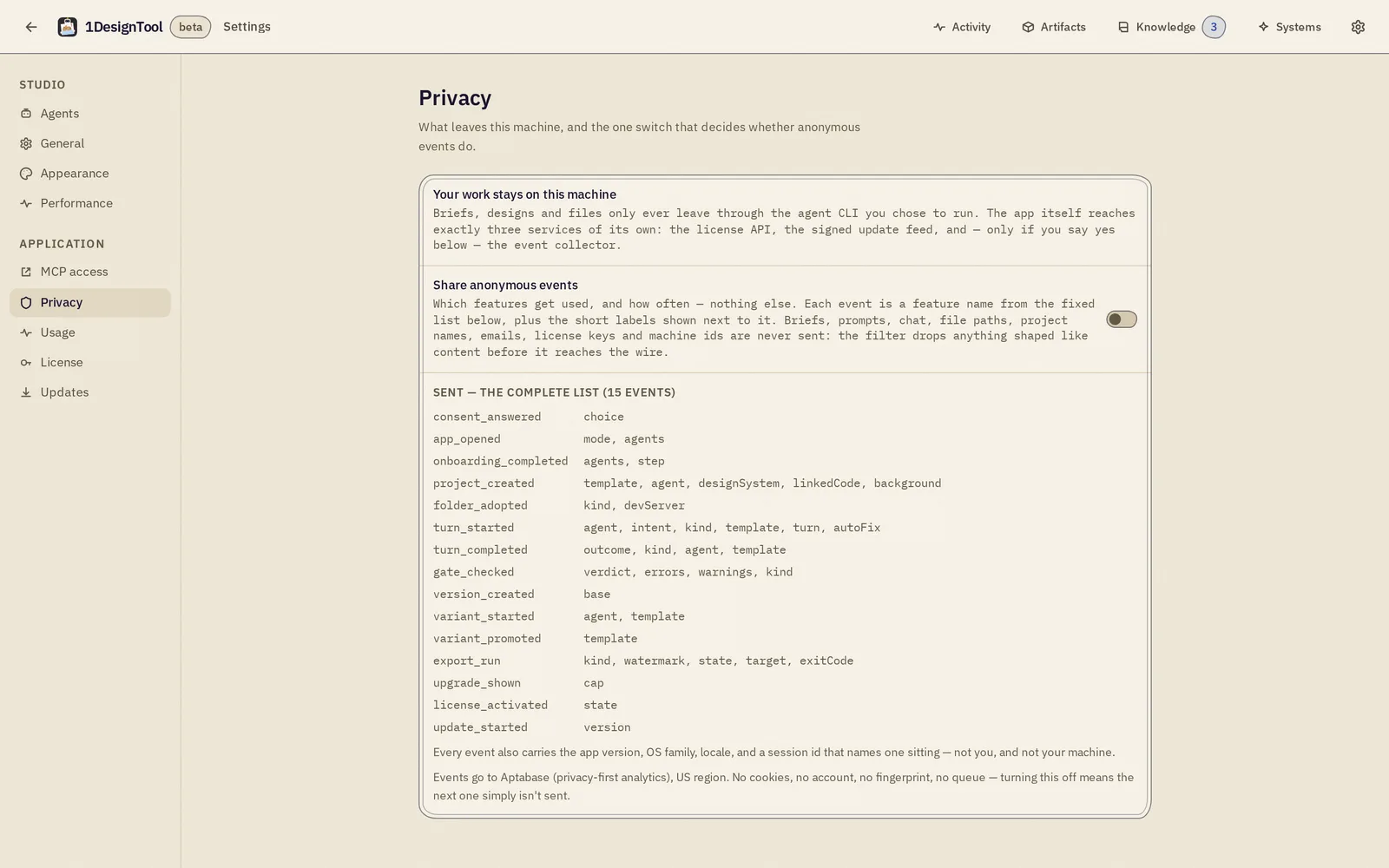Click the variant_promoted event name

487,638
